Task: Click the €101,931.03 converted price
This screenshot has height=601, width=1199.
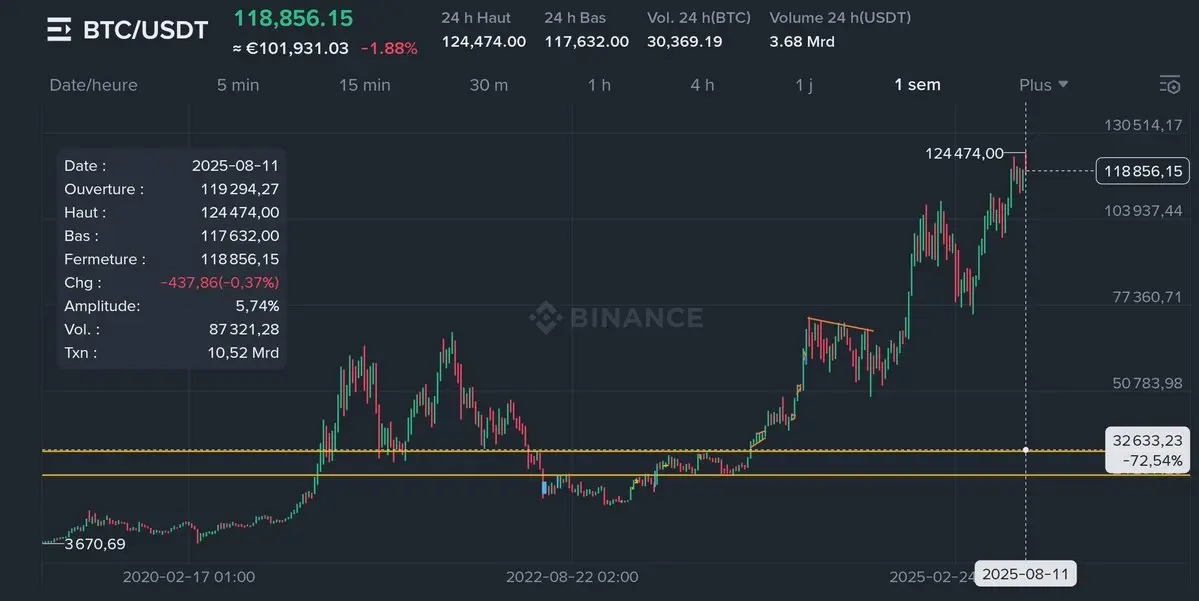Action: click(x=297, y=48)
